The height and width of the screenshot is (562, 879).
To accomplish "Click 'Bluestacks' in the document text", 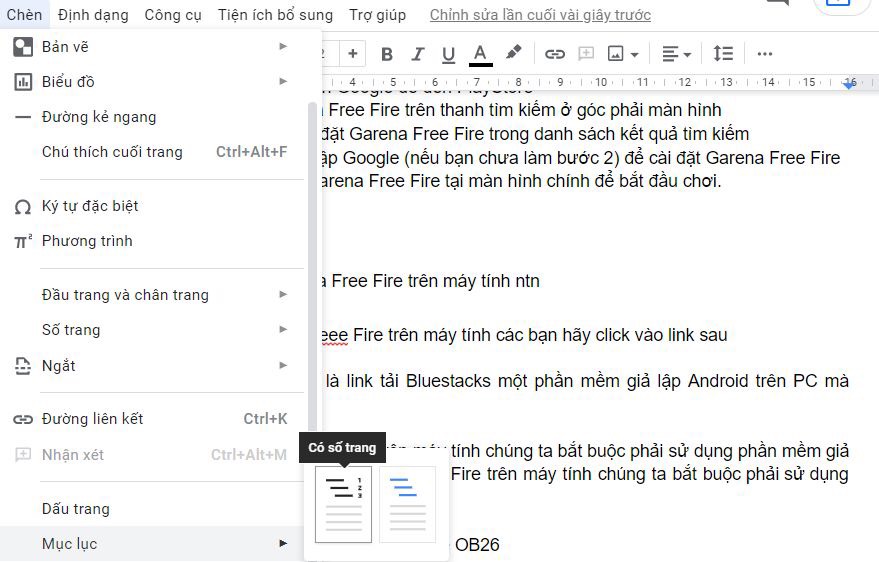I will coord(448,381).
